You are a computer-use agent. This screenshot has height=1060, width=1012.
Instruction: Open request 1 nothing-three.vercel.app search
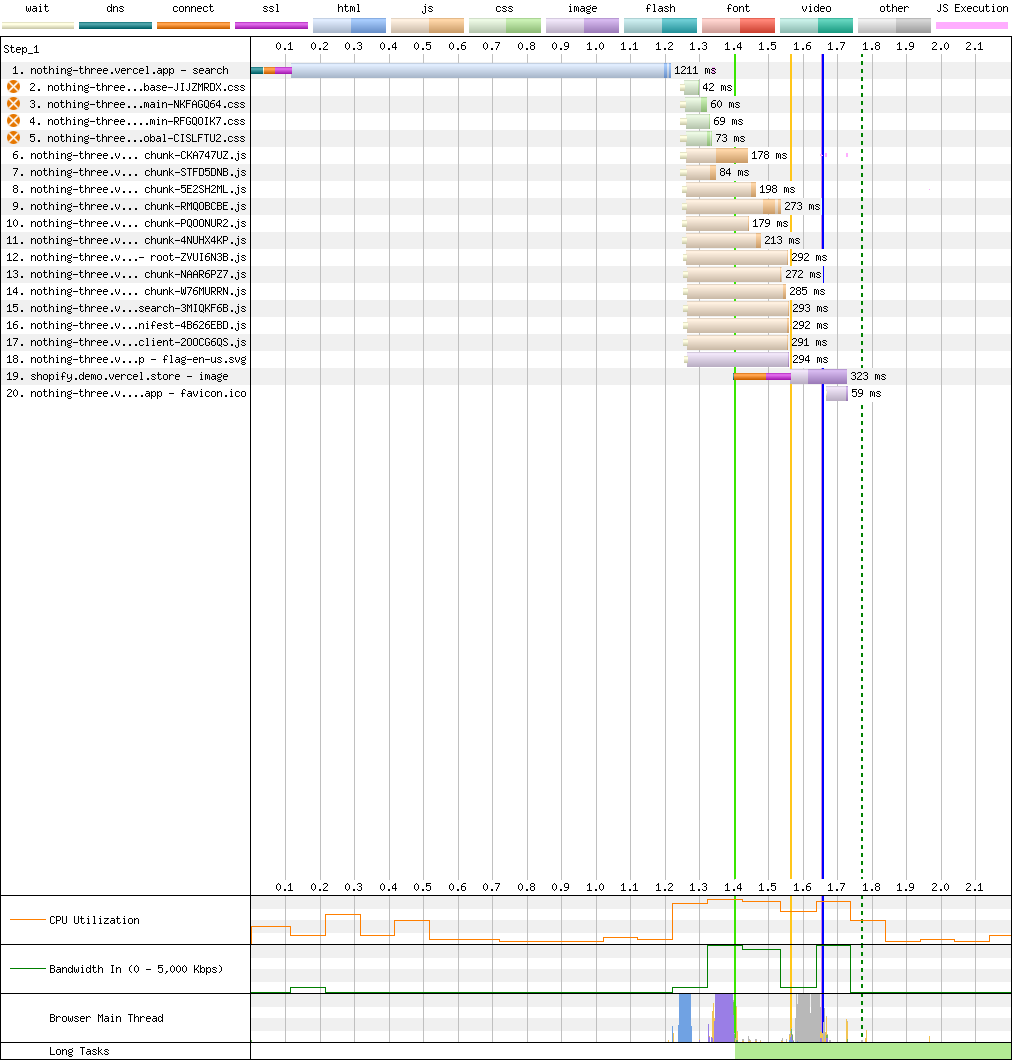pos(129,70)
